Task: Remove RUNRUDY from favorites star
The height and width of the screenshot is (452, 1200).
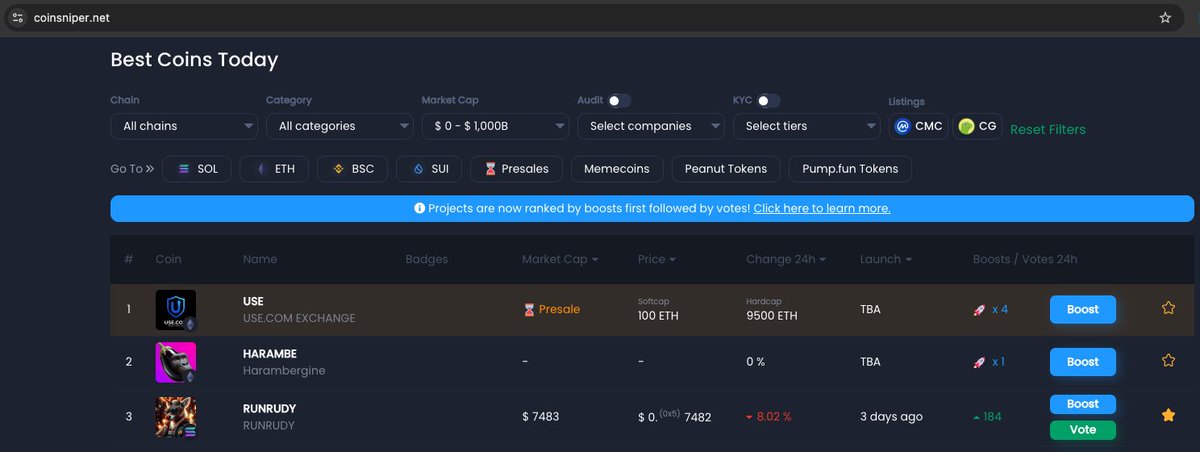Action: (x=1168, y=415)
